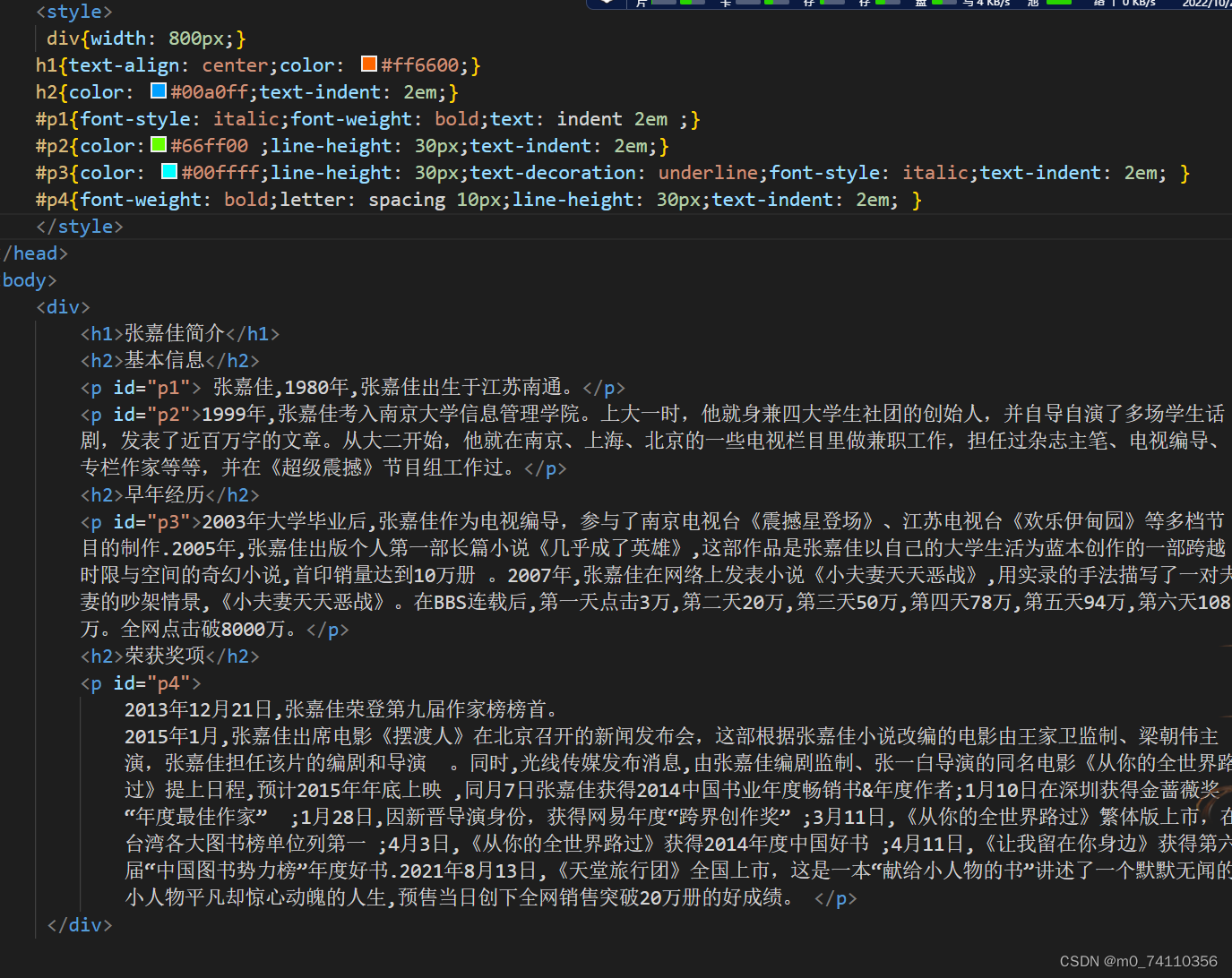Screen dimensions: 1232x978
Task: Click the closing </div> tag
Action: 80,925
